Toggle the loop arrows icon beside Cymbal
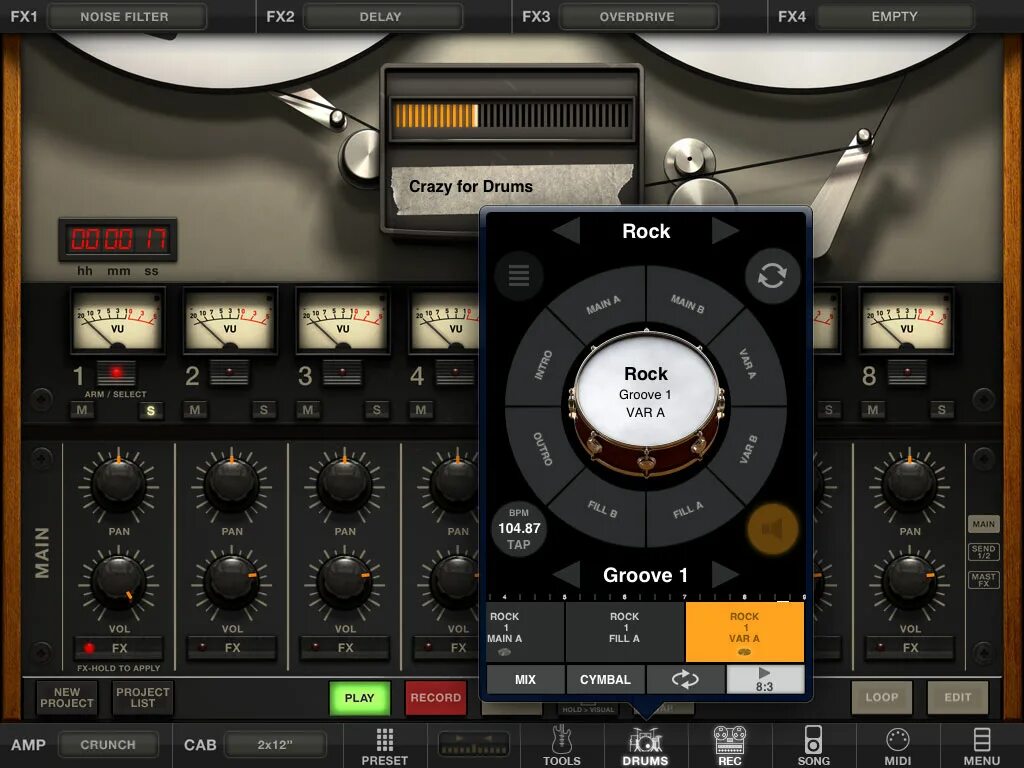Image resolution: width=1024 pixels, height=768 pixels. [685, 679]
